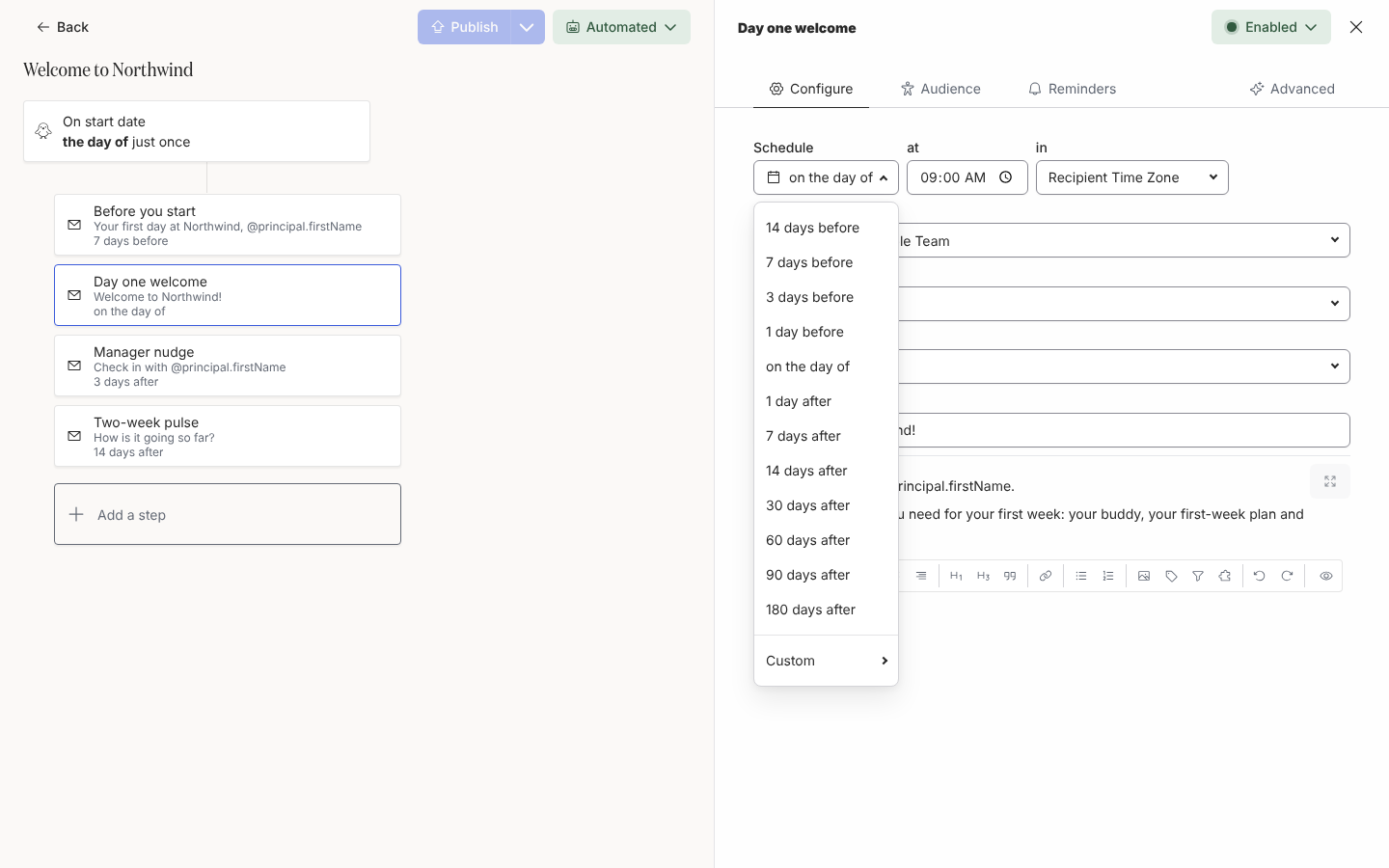1389x868 pixels.
Task: Insert an image using the picture icon
Action: point(1144,576)
